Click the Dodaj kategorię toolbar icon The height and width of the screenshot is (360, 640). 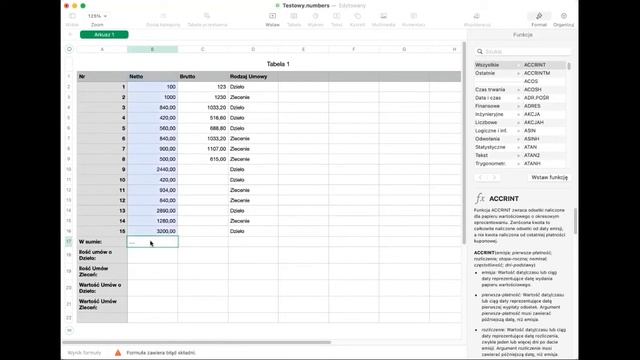click(163, 16)
